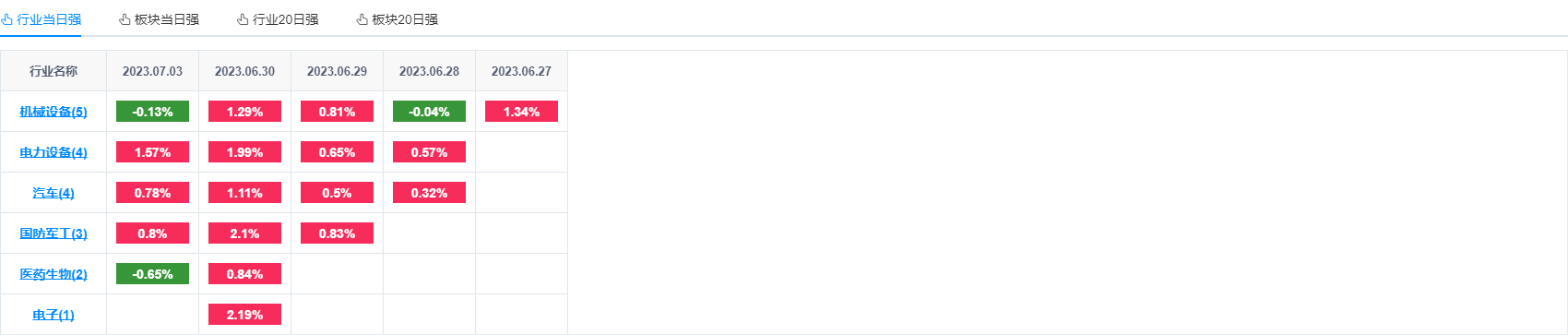Screen dimensions: 1568x335
Task: Click the 行业名称 column header
Action: [x=53, y=71]
